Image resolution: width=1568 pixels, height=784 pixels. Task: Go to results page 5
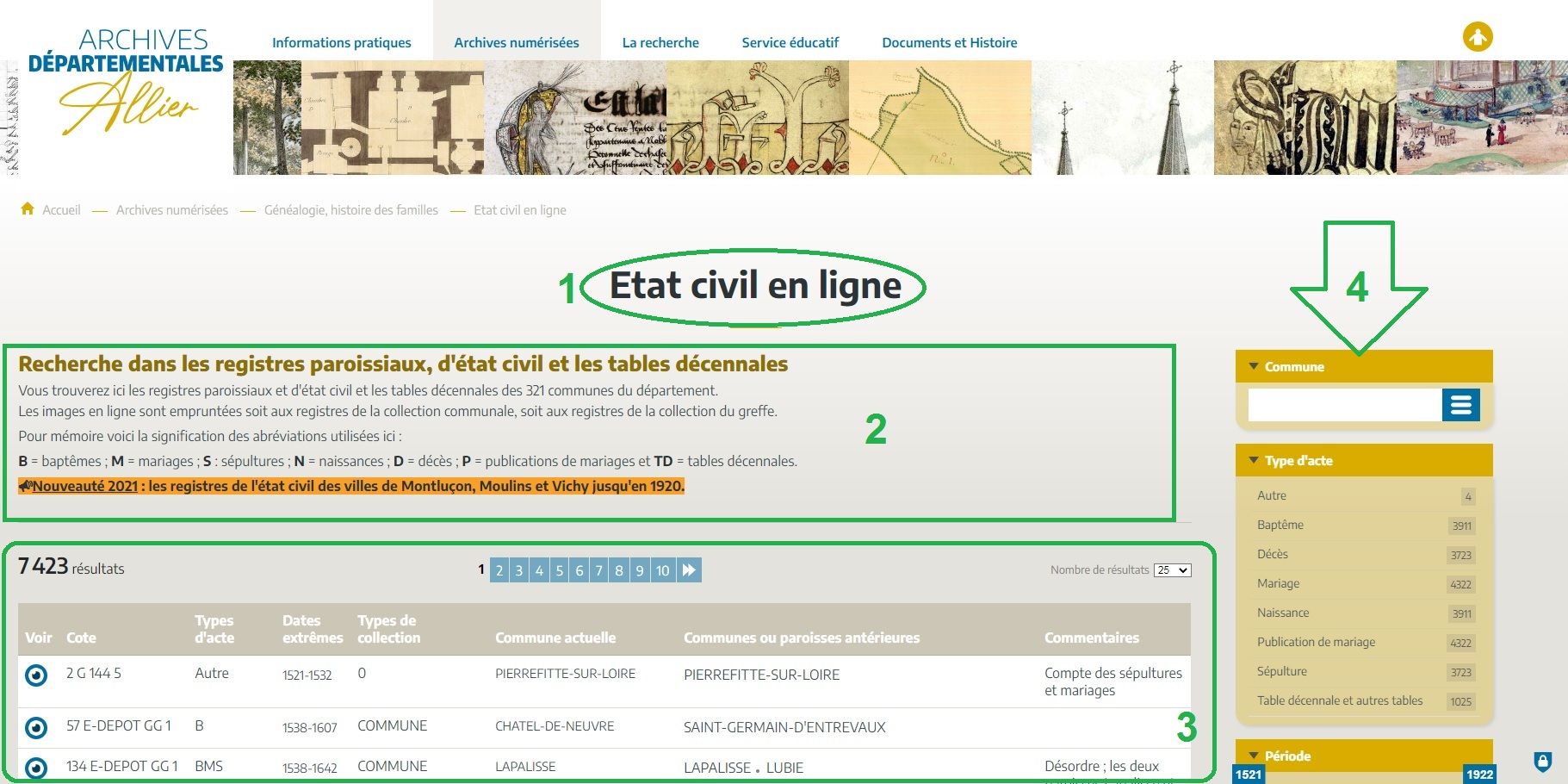559,570
